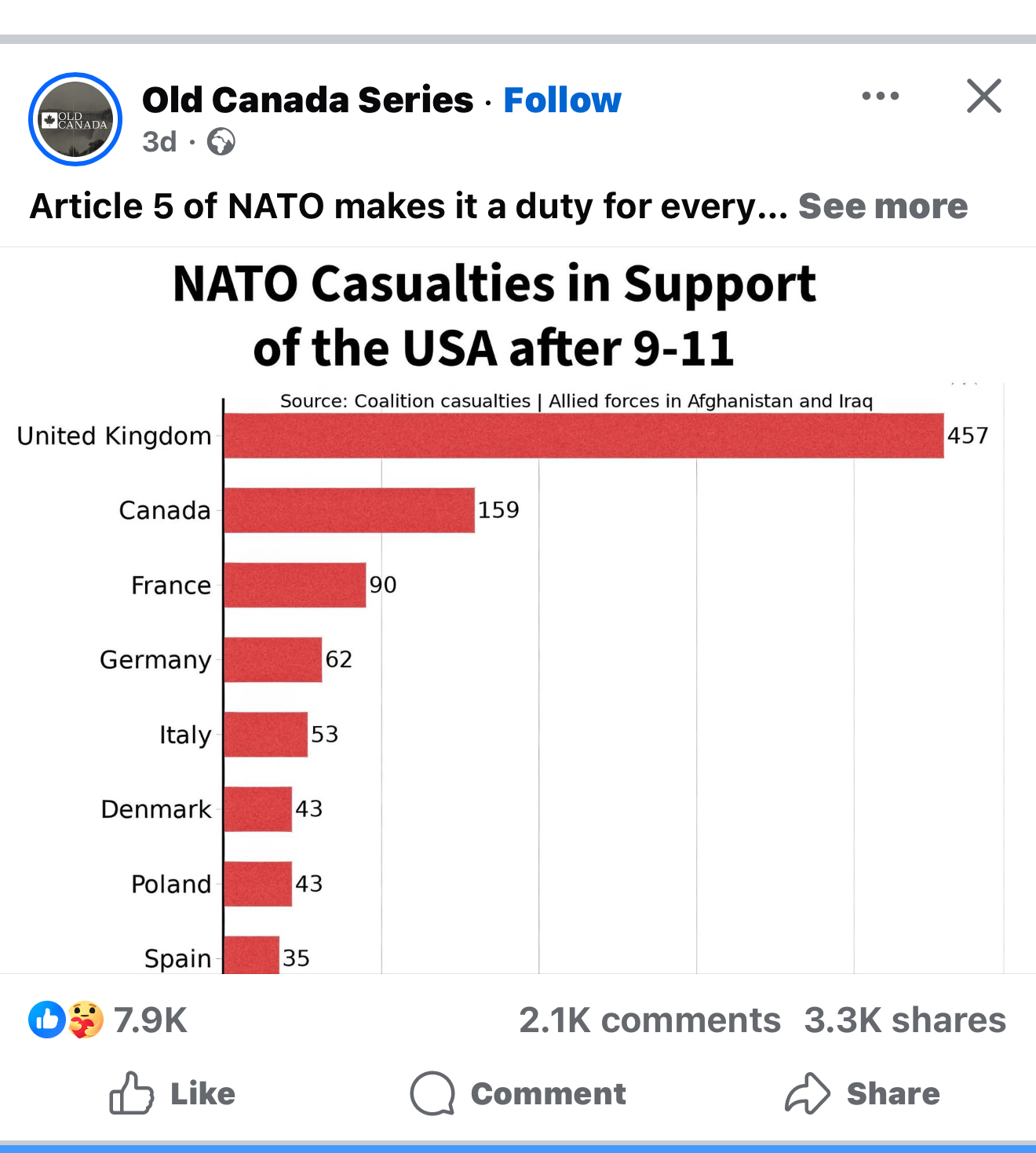View the 3.3K shares list
This screenshot has width=1036, height=1153.
(904, 1020)
